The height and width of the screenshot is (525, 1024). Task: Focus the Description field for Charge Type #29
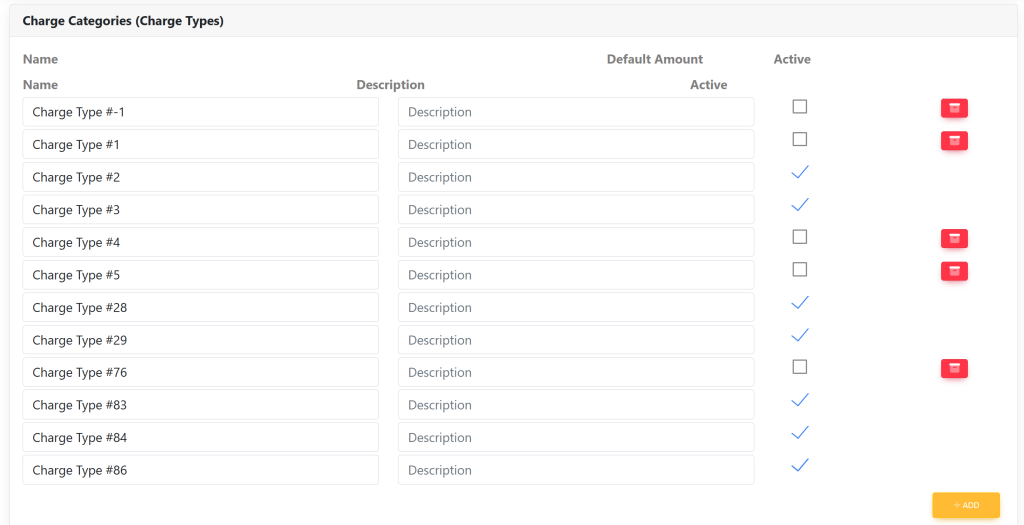click(575, 340)
